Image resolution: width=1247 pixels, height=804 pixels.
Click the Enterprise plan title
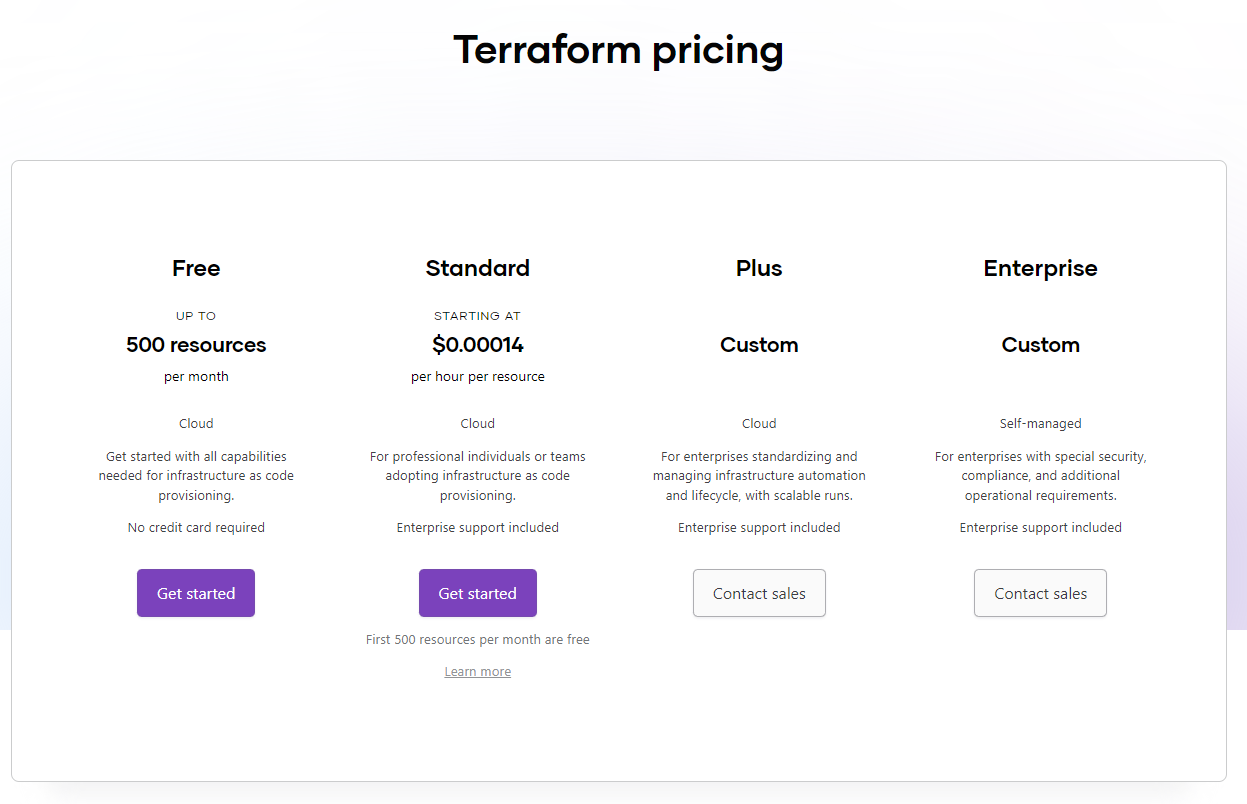click(x=1040, y=268)
